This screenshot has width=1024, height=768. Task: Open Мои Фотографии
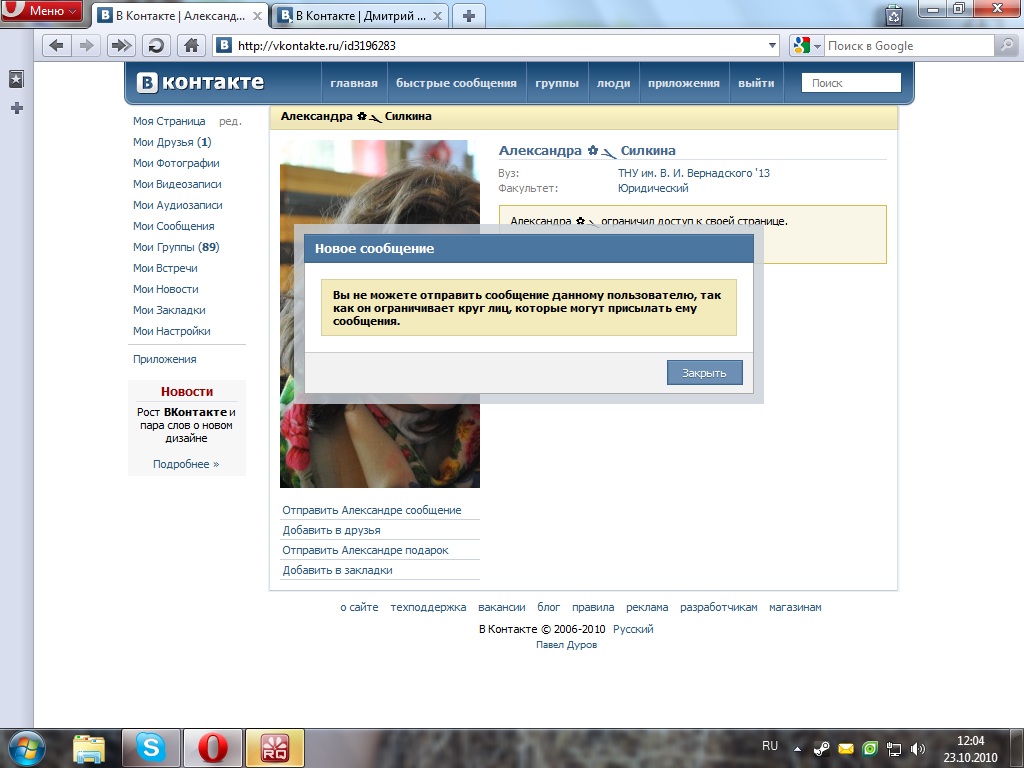pyautogui.click(x=176, y=163)
